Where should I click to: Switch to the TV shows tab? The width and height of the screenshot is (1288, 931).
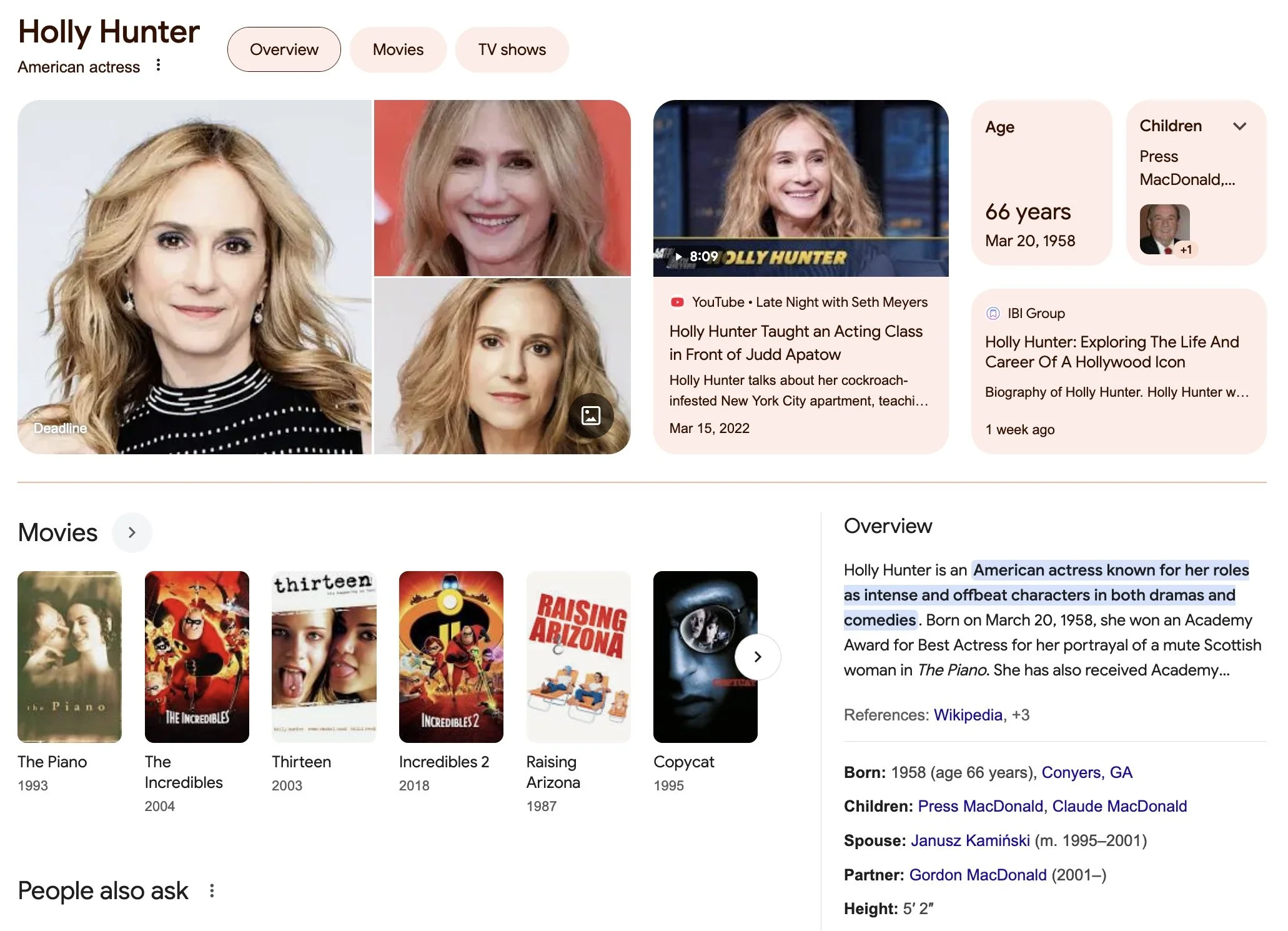(512, 49)
